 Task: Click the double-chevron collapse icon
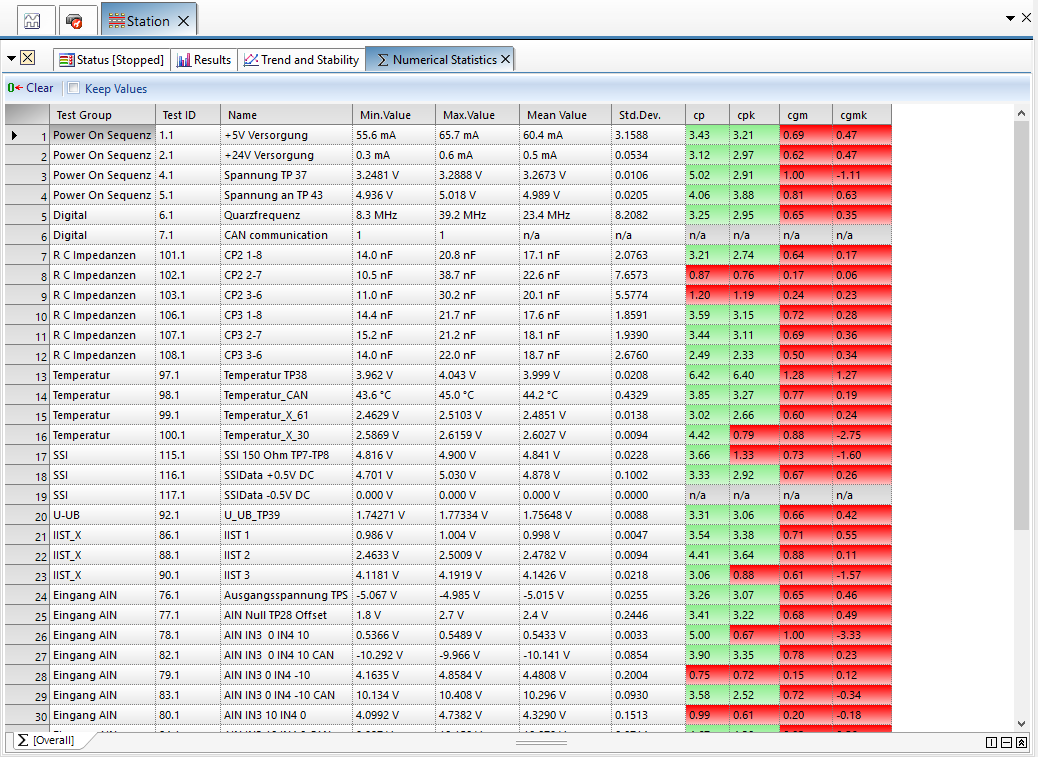[x=1021, y=742]
